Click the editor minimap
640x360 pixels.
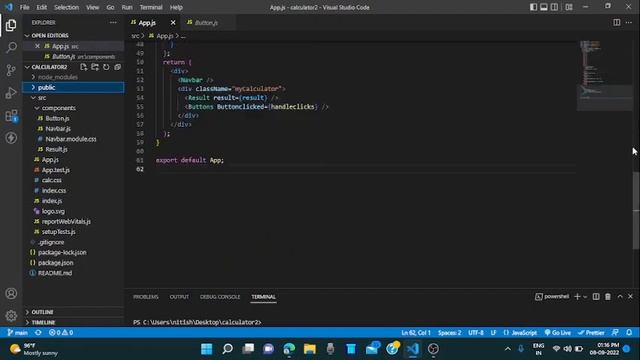[x=604, y=76]
